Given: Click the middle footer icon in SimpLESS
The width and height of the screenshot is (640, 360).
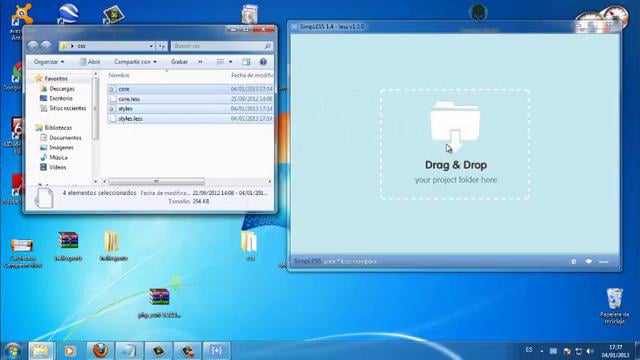Looking at the screenshot, I should tap(589, 261).
